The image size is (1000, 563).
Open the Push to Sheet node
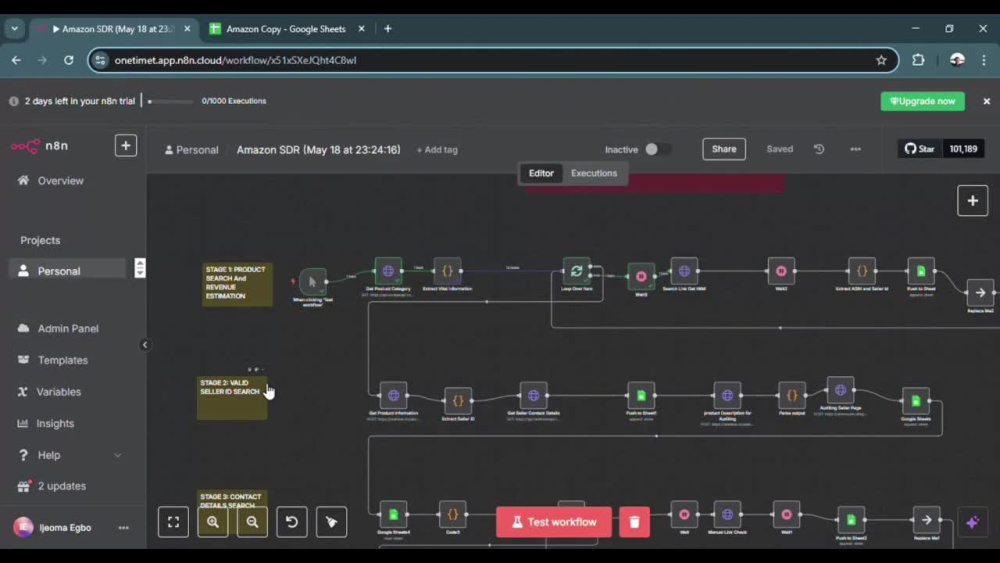921,271
